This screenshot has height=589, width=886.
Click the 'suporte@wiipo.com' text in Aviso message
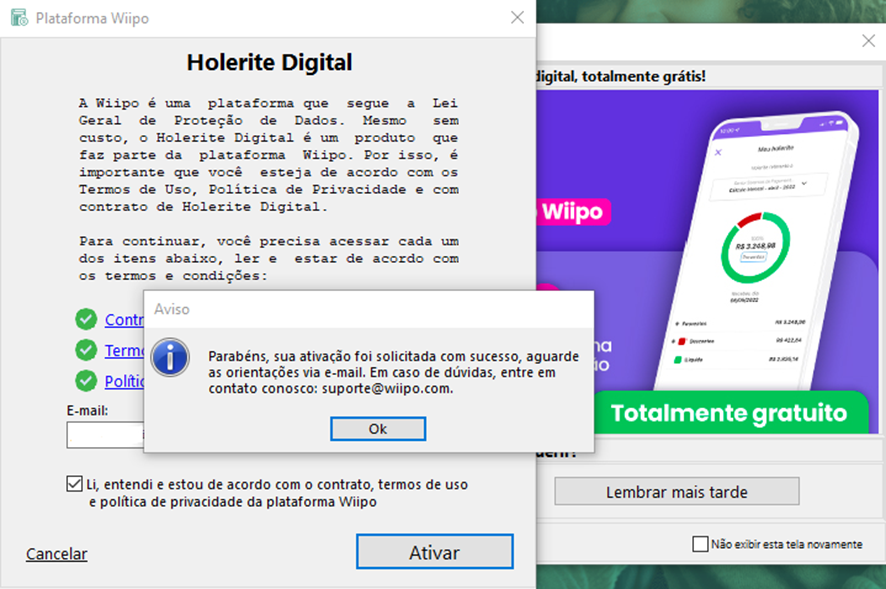click(386, 389)
